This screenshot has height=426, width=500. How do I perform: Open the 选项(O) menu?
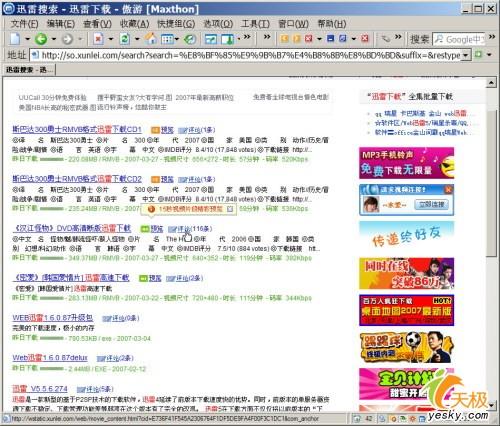tap(218, 24)
